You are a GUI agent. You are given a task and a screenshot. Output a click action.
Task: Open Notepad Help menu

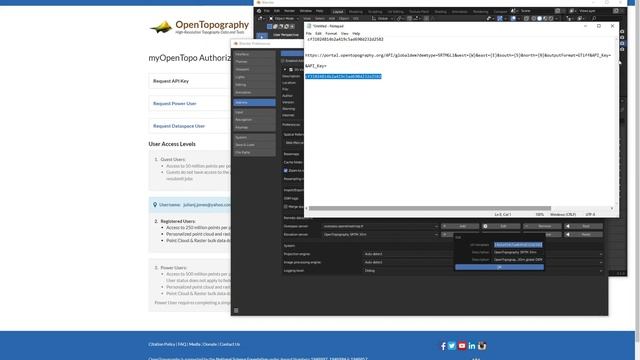click(x=356, y=33)
